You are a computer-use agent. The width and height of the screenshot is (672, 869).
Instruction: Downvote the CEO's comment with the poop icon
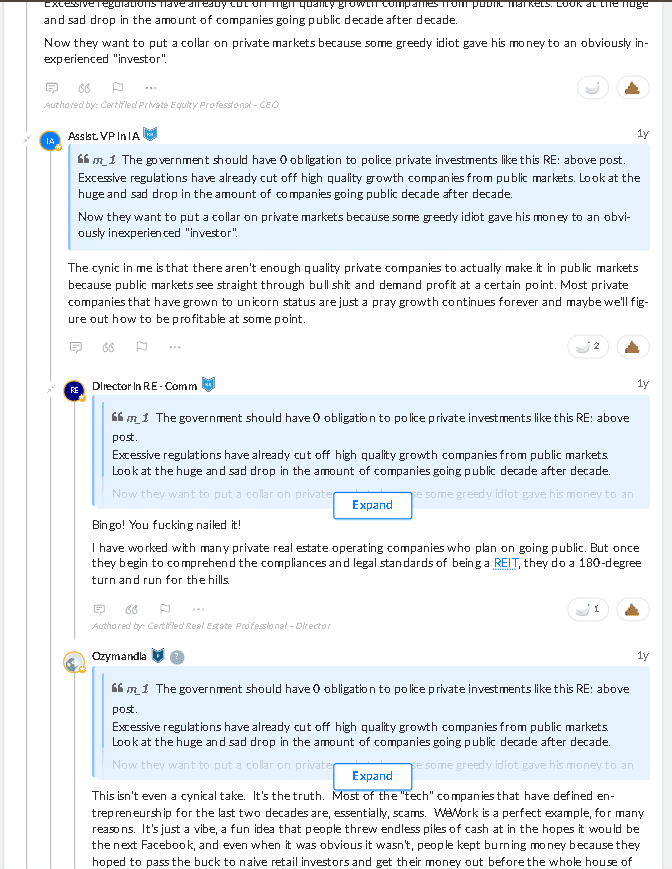633,88
